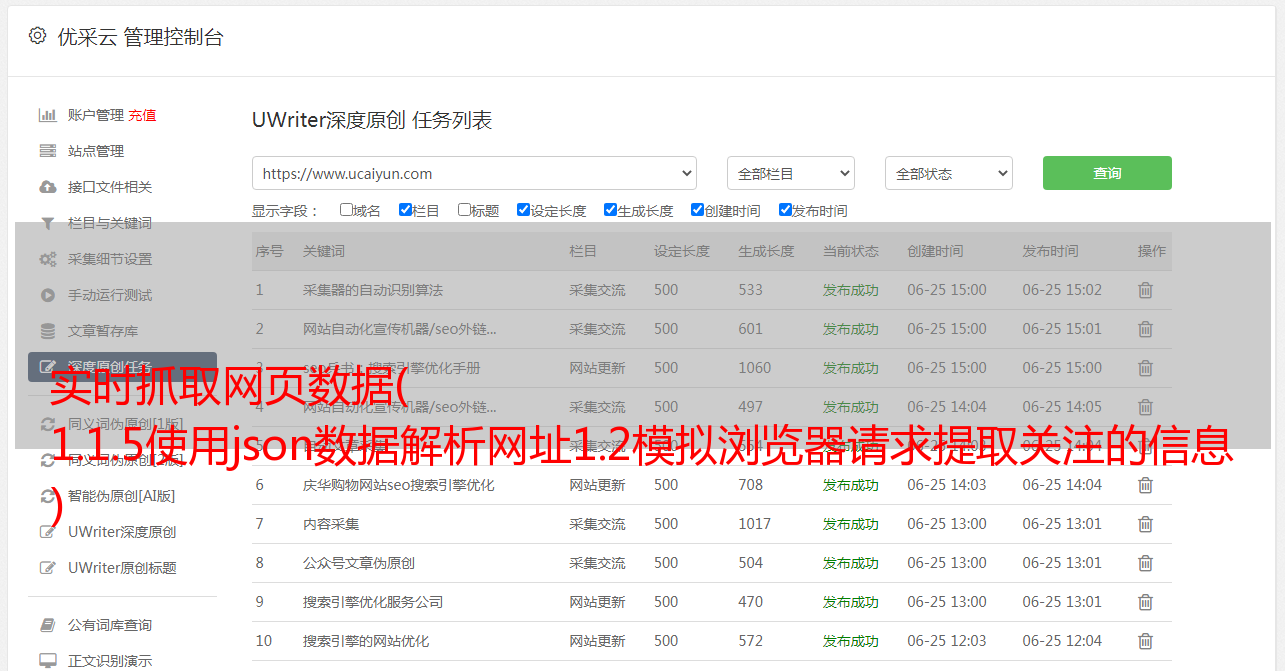Viewport: 1285px width, 671px height.
Task: Enable the 域名 field checkbox
Action: (x=346, y=210)
